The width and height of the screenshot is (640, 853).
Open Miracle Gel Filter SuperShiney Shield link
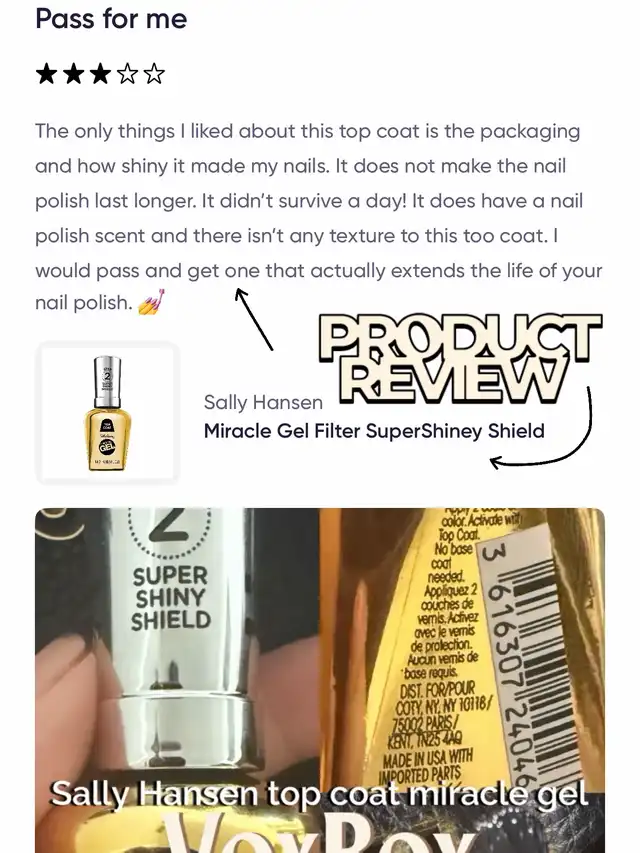click(x=374, y=431)
